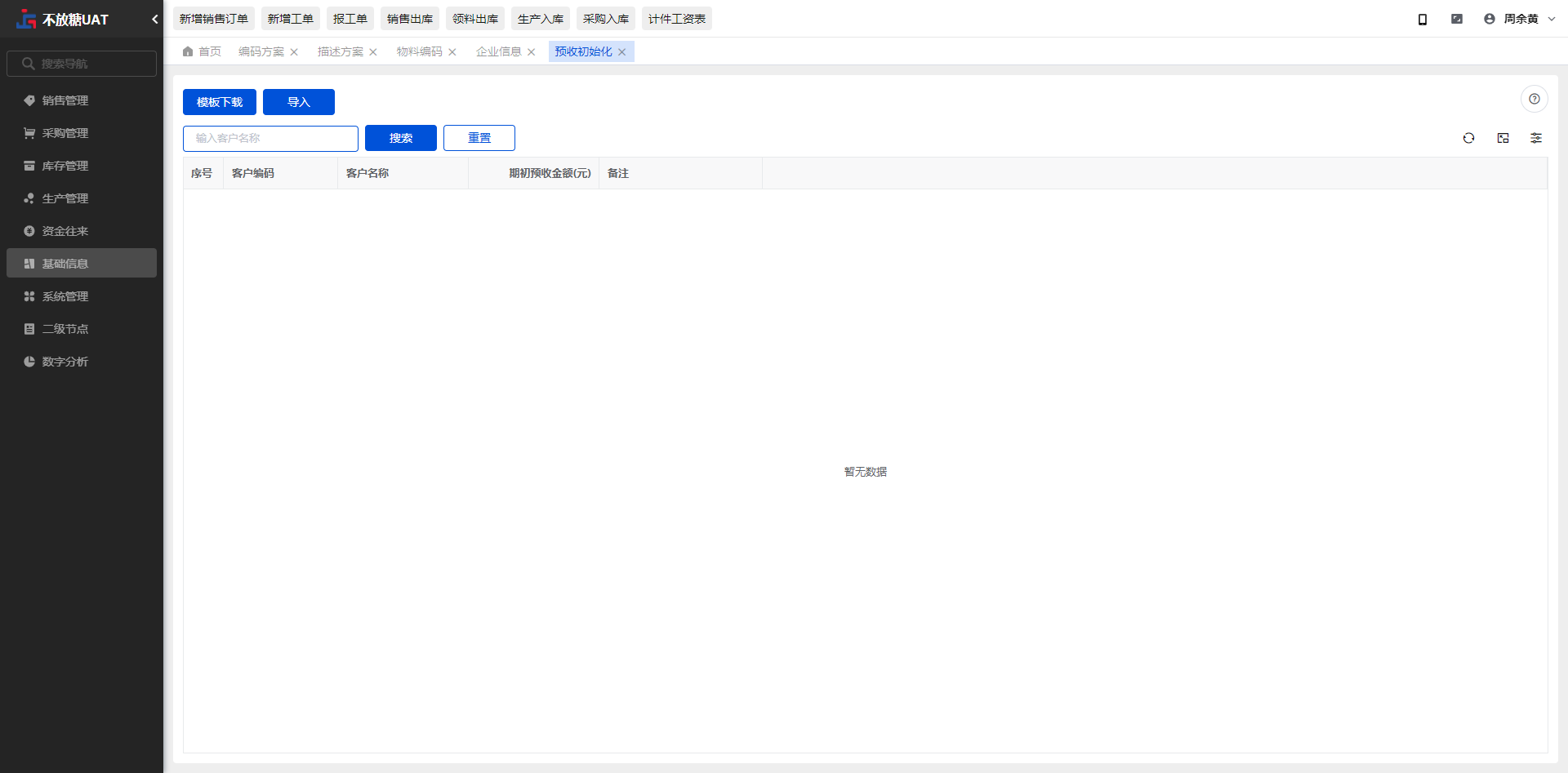Click the 重置 button
The width and height of the screenshot is (1568, 773).
click(x=479, y=138)
